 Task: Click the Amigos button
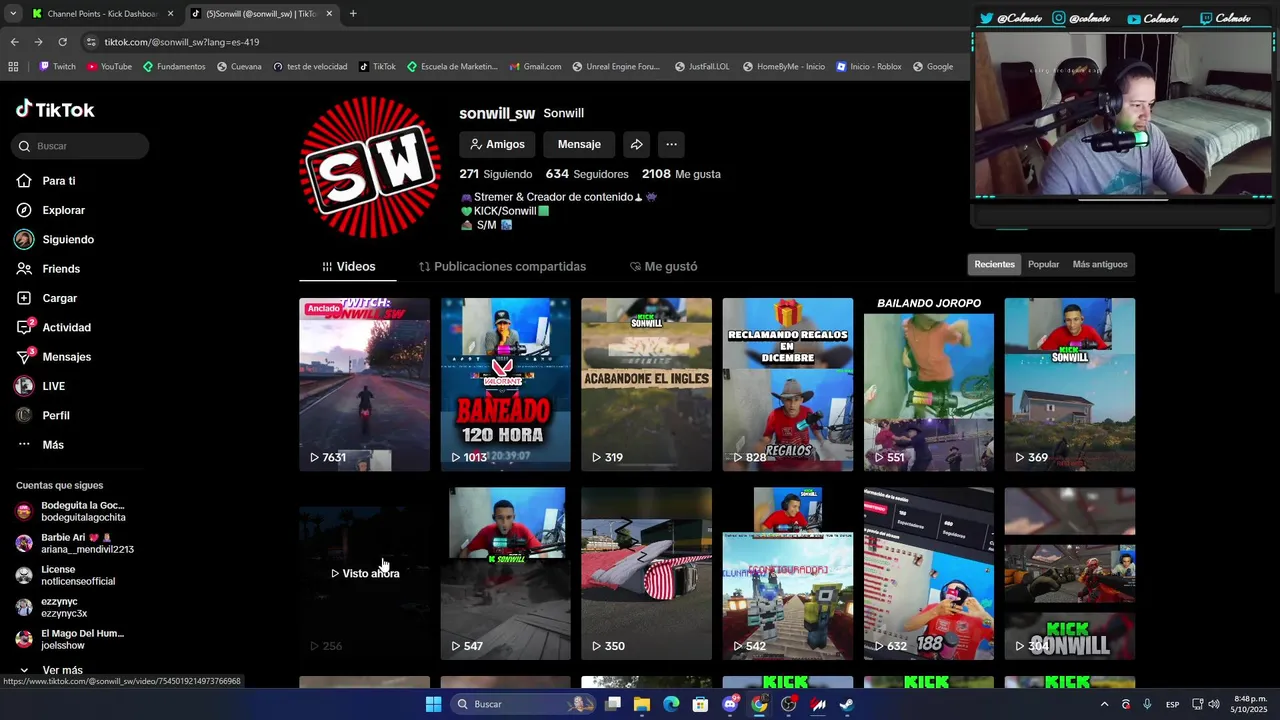tap(497, 144)
